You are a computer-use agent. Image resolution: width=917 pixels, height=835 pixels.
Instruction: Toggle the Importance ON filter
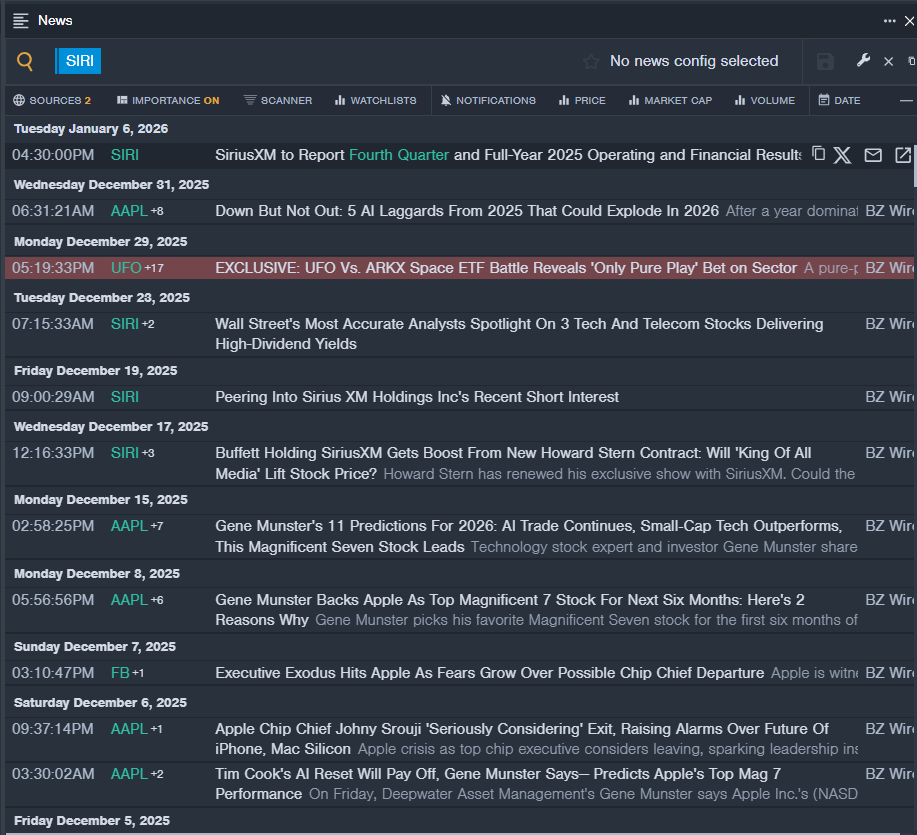tap(167, 100)
